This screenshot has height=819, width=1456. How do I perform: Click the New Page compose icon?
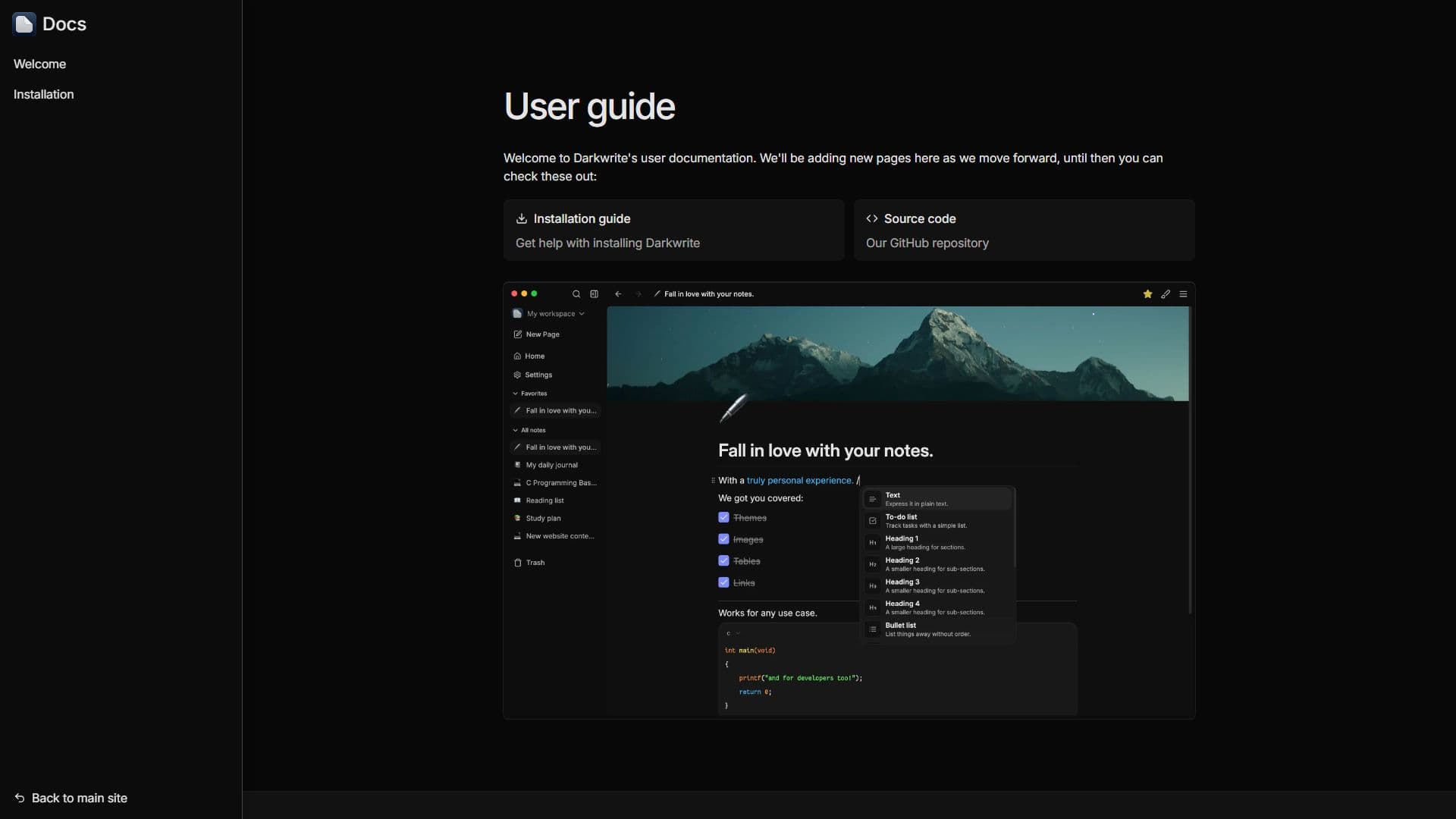[517, 334]
